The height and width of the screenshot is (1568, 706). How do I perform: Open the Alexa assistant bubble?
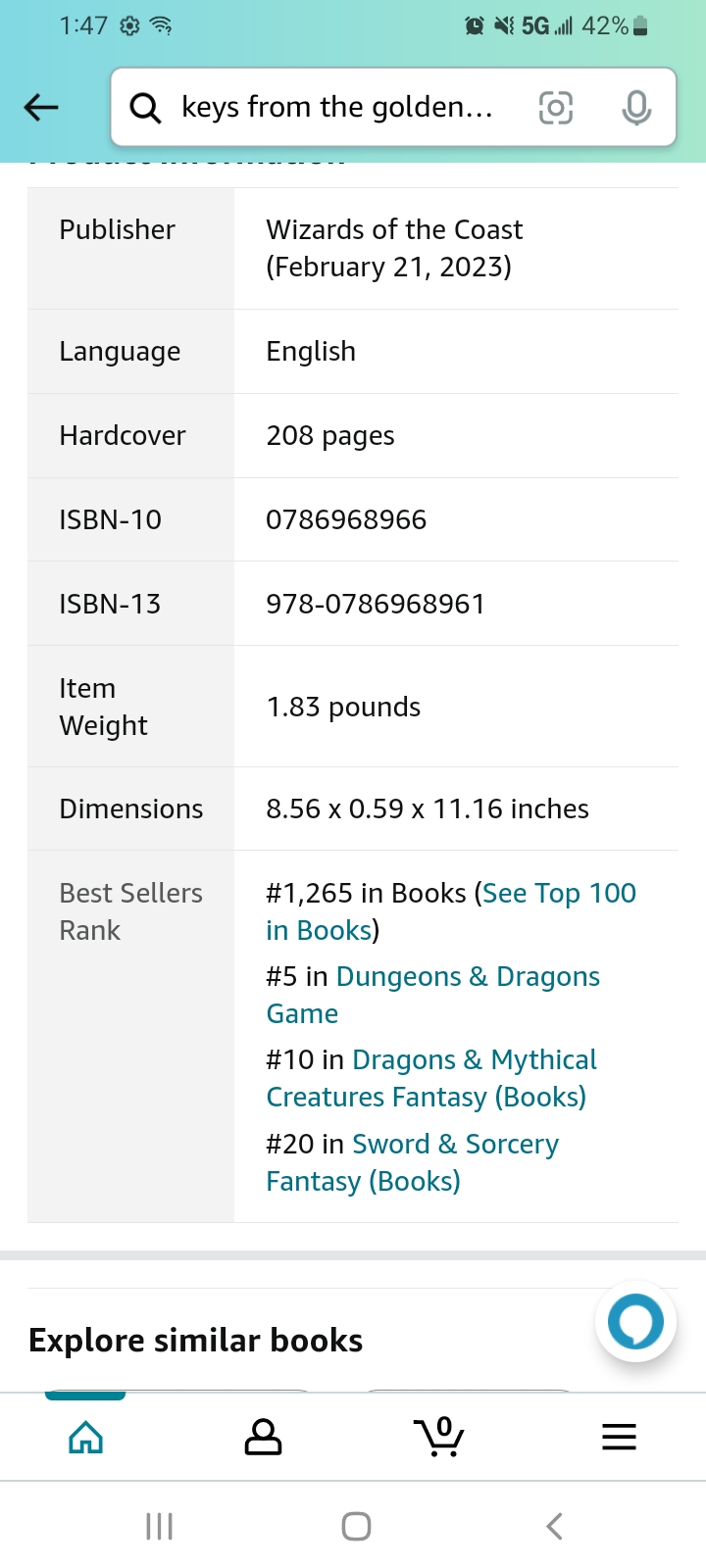click(635, 1322)
